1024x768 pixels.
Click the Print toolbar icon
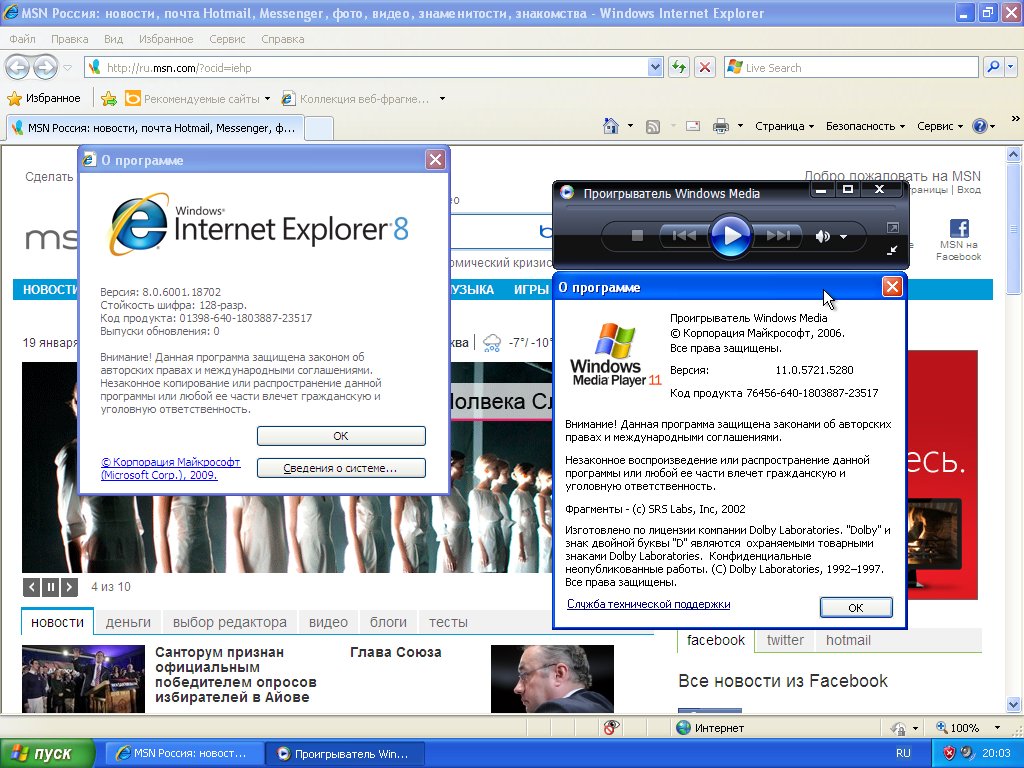(x=720, y=126)
